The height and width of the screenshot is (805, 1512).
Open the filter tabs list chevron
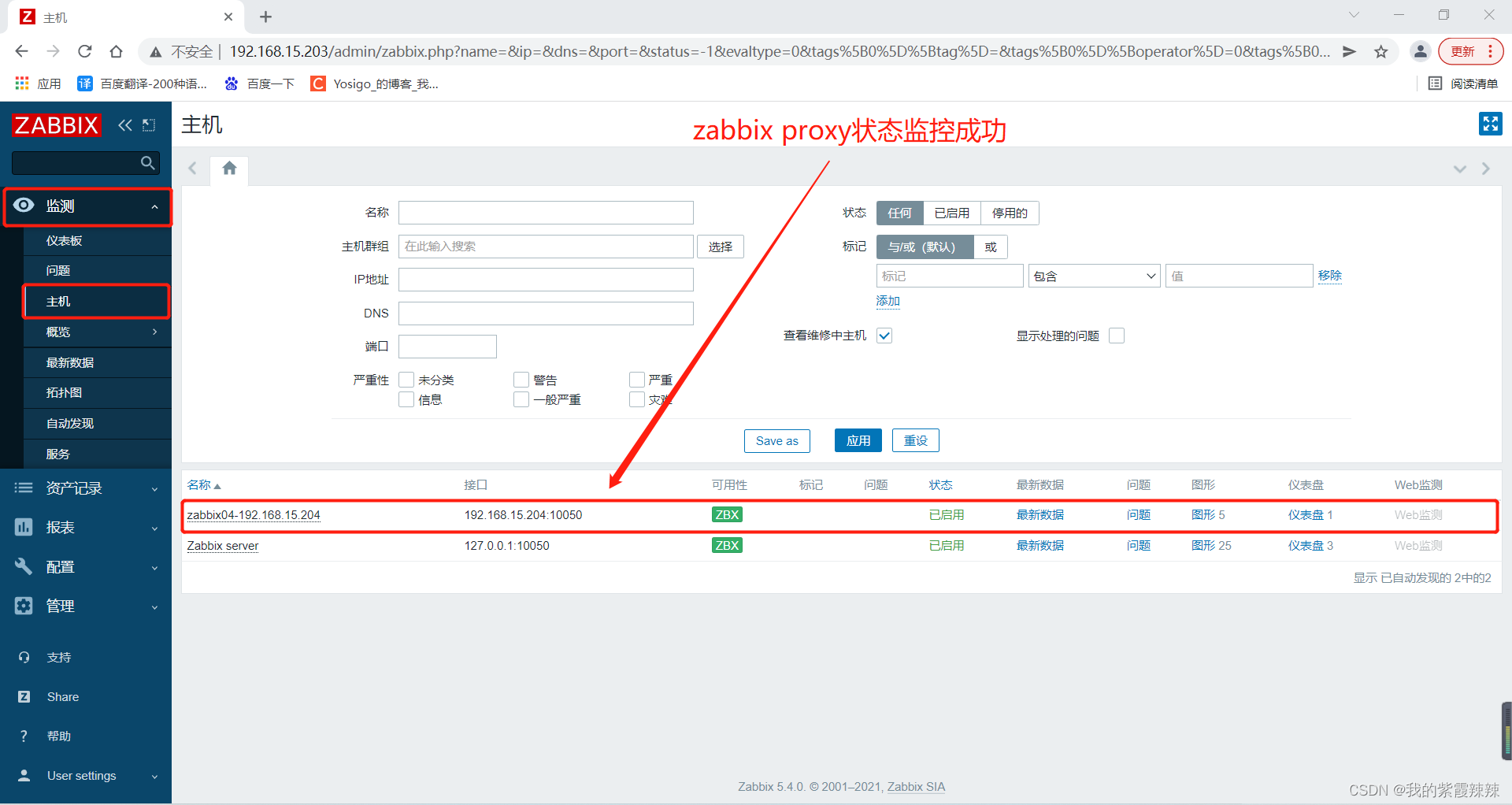coord(1459,169)
